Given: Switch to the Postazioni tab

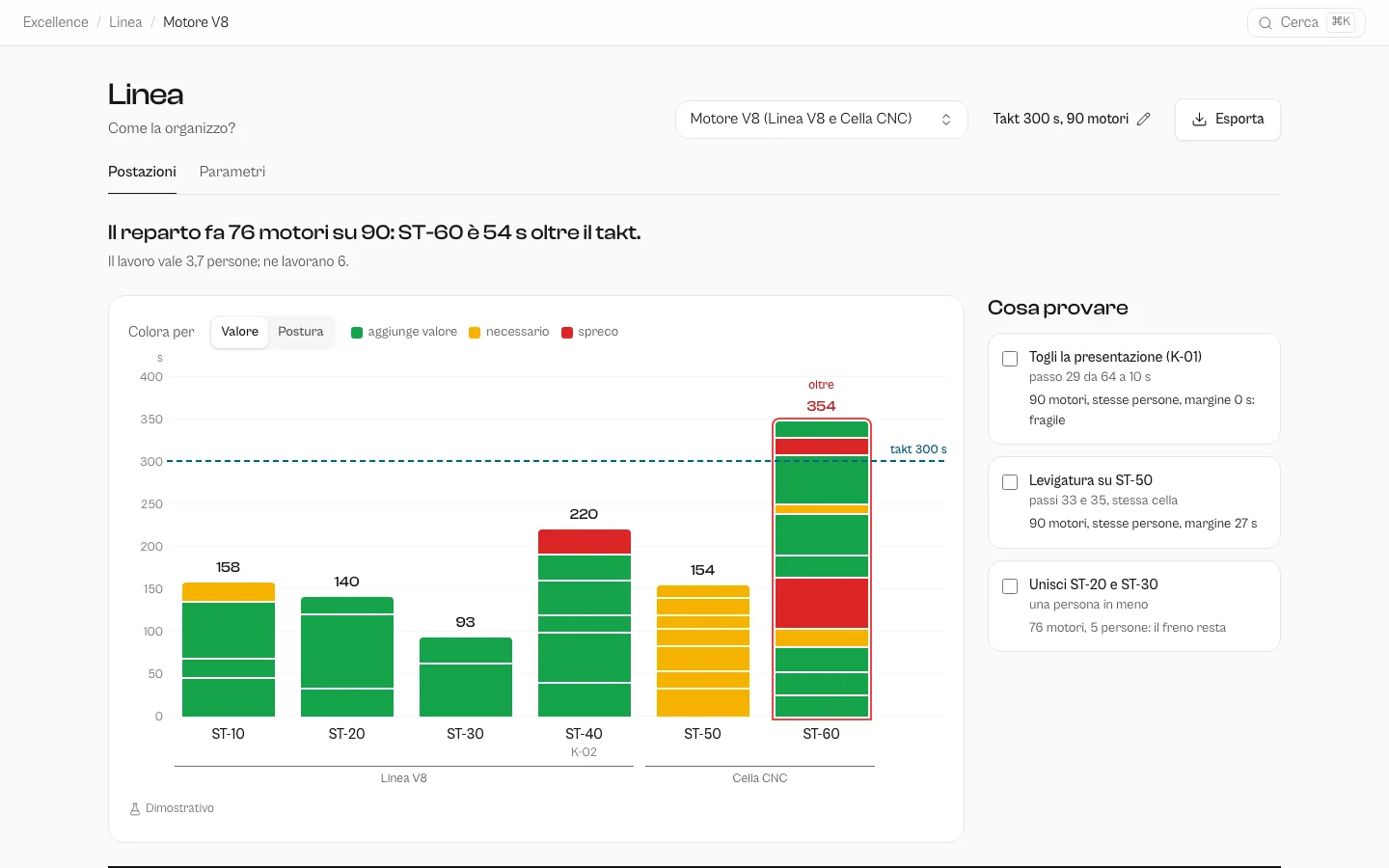Looking at the screenshot, I should (142, 172).
